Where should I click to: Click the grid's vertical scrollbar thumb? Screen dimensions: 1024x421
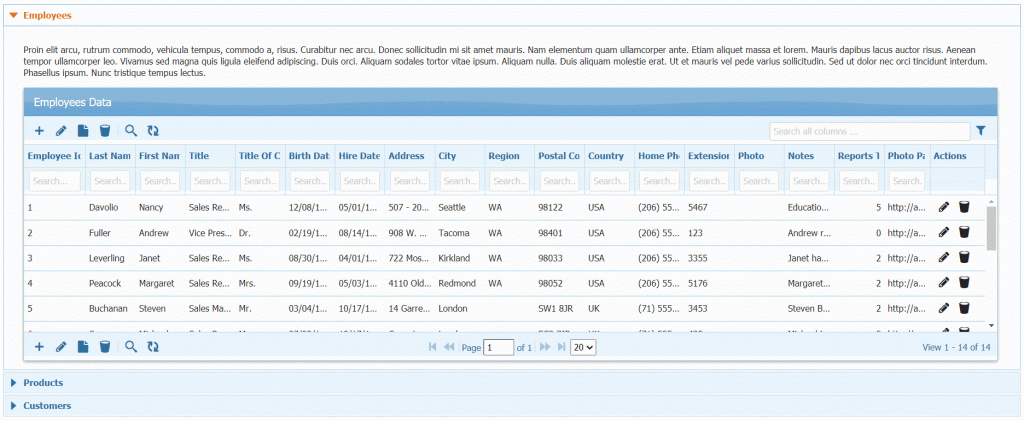pos(991,228)
